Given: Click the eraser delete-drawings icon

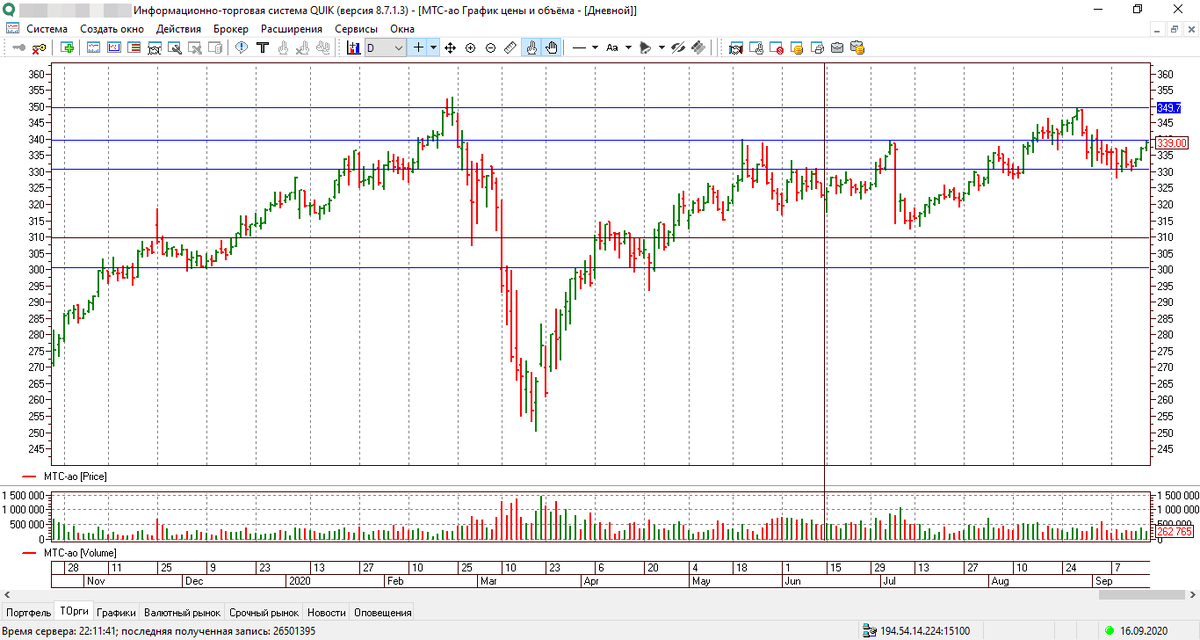Looking at the screenshot, I should [x=698, y=47].
